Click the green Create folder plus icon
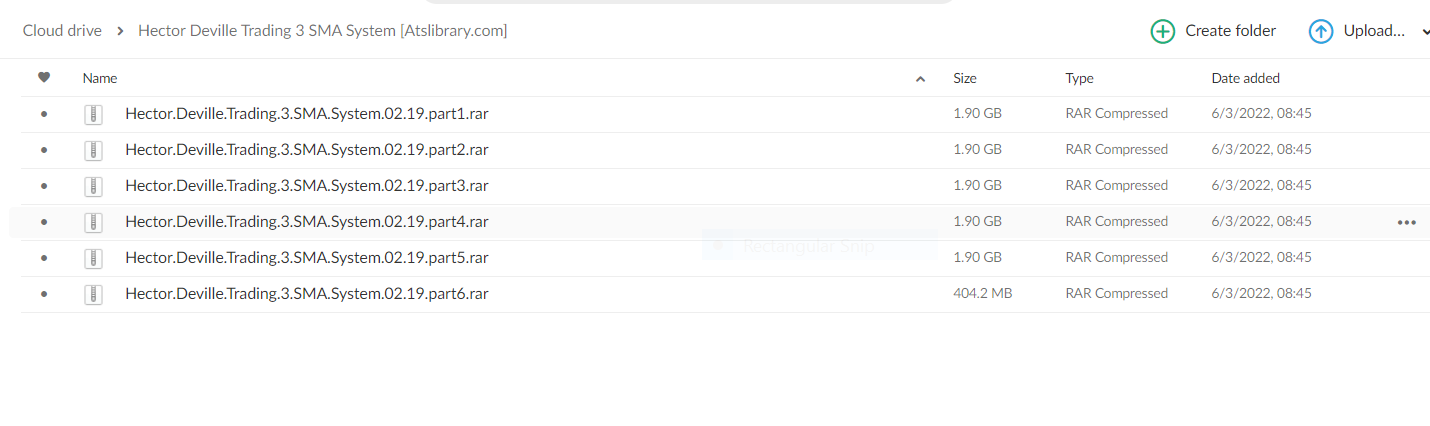 coord(1163,31)
